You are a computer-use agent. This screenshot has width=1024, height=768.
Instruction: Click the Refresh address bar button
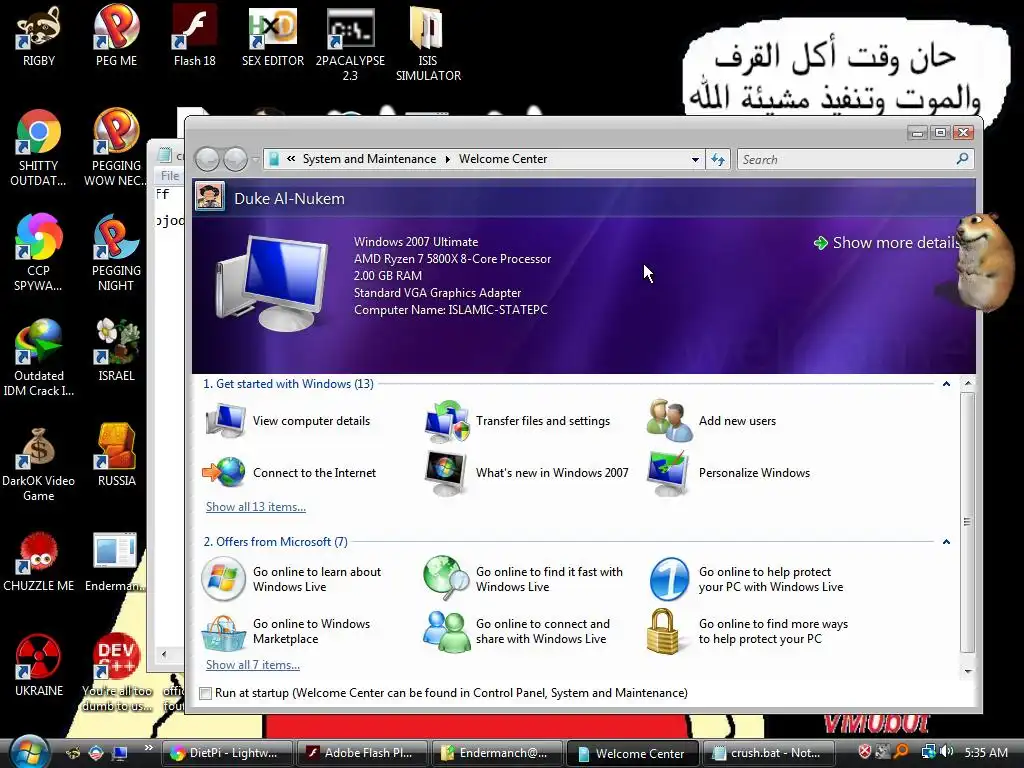718,159
